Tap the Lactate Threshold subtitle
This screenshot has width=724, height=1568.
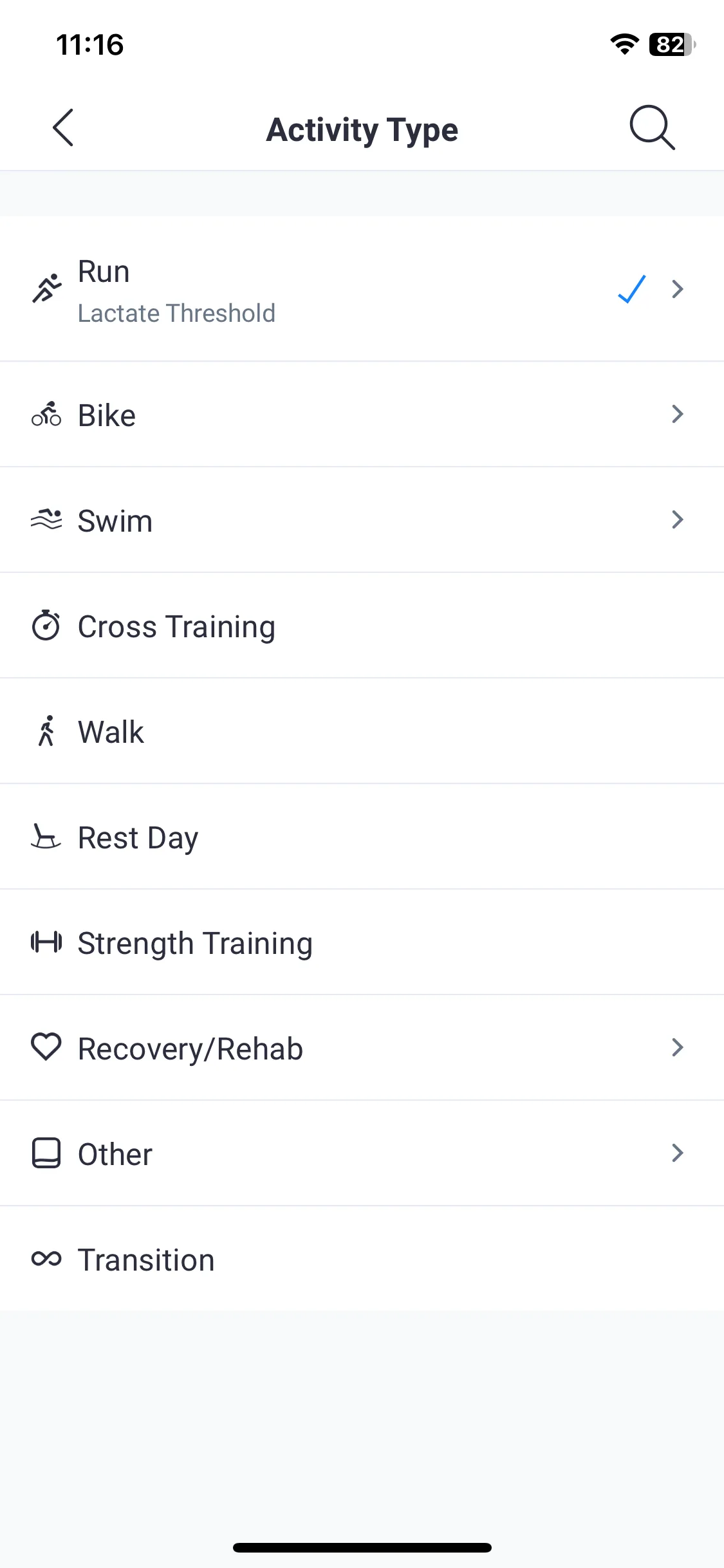tap(176, 313)
